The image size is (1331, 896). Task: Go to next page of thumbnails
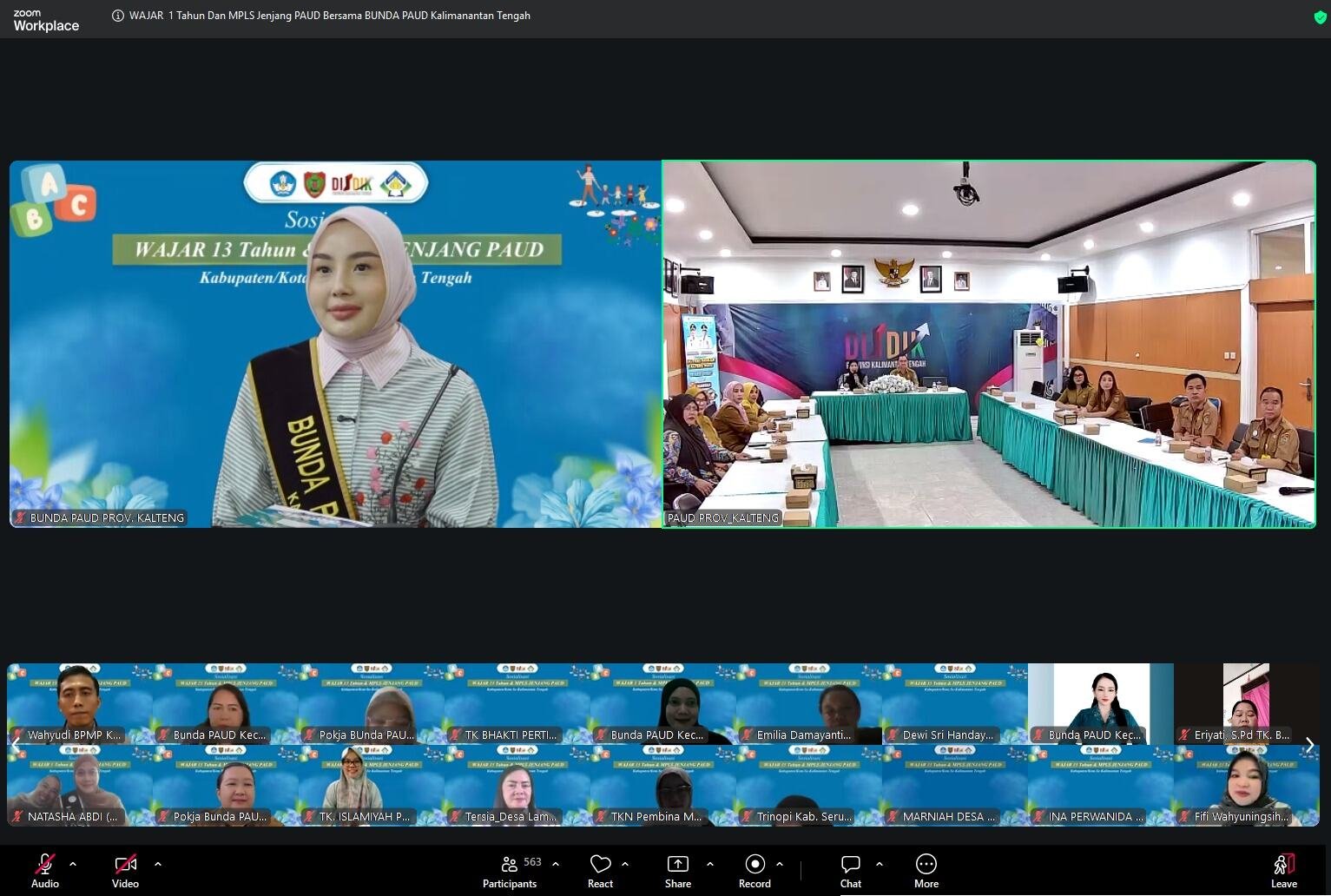coord(1309,745)
